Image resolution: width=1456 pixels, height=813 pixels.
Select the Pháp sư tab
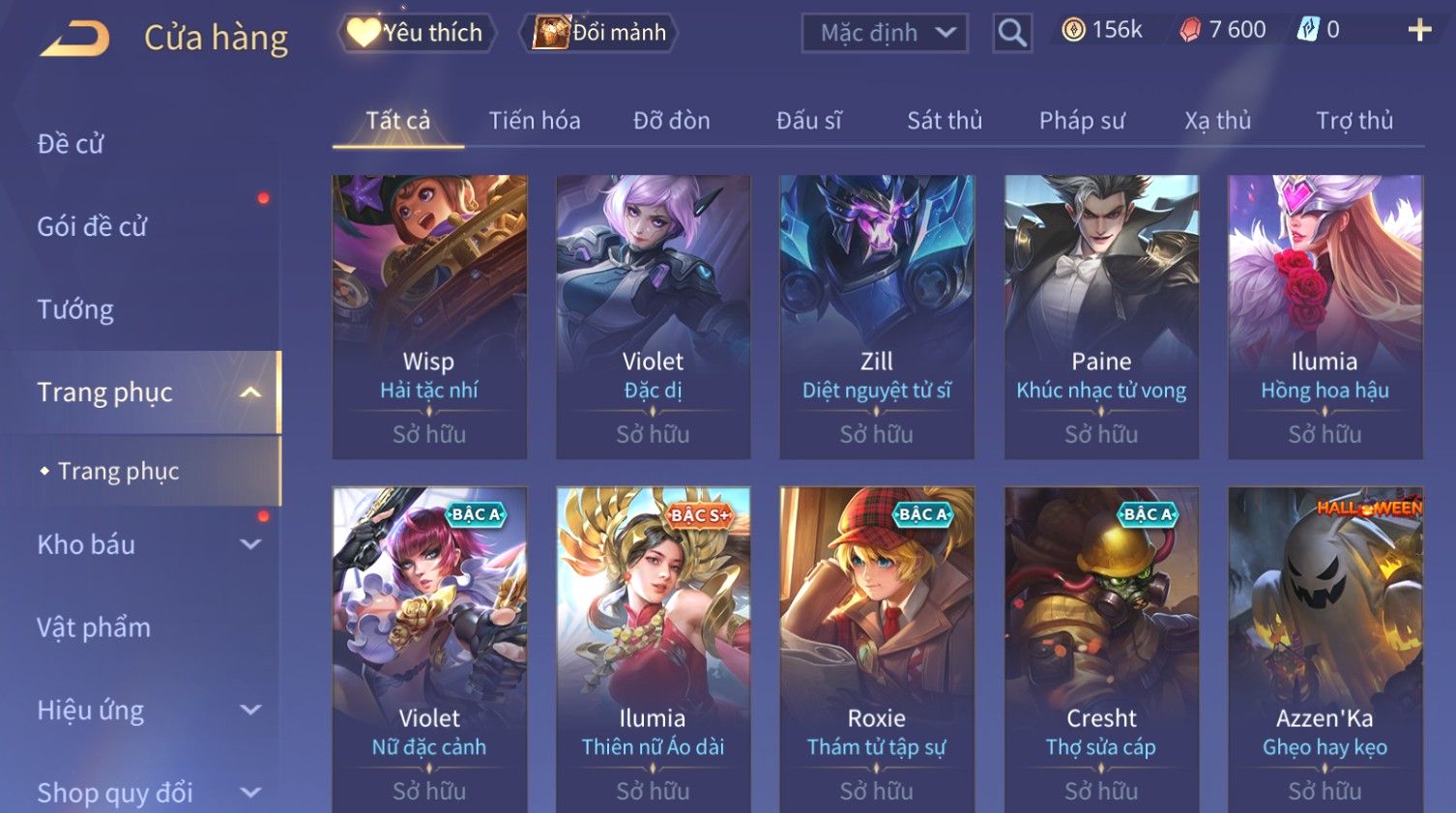point(1082,121)
